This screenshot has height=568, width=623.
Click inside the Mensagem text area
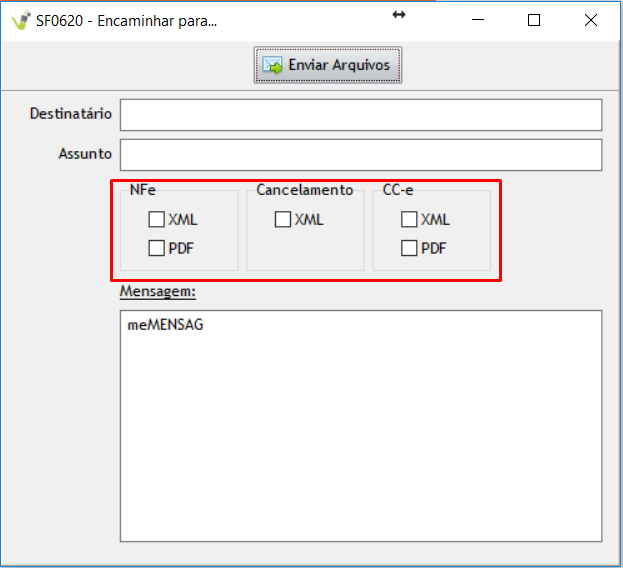click(360, 425)
